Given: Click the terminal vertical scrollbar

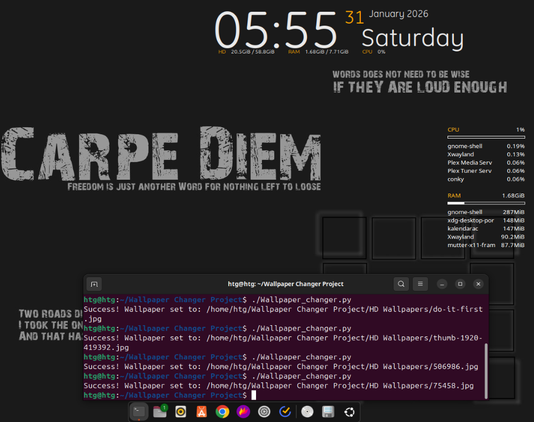Looking at the screenshot, I should (486, 371).
